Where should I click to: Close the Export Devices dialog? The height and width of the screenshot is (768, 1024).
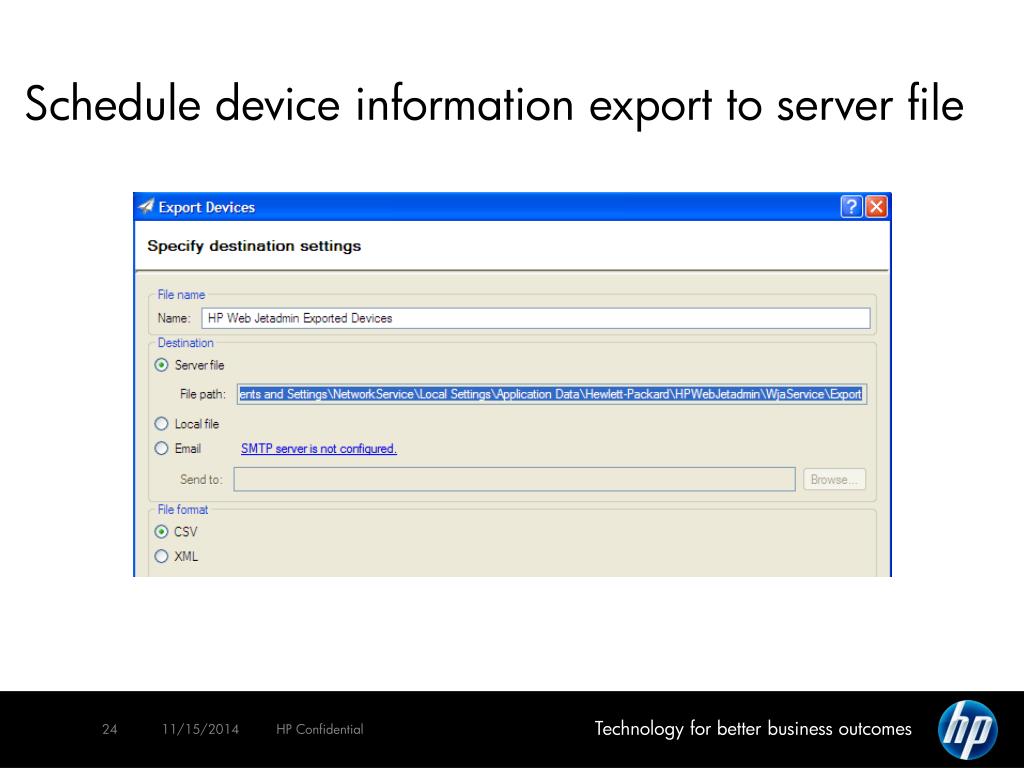pyautogui.click(x=876, y=206)
